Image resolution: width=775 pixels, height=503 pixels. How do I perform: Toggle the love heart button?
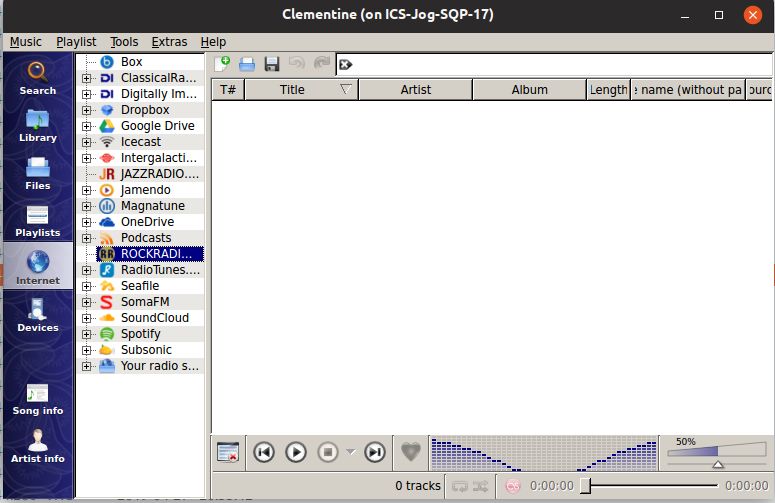pos(410,452)
